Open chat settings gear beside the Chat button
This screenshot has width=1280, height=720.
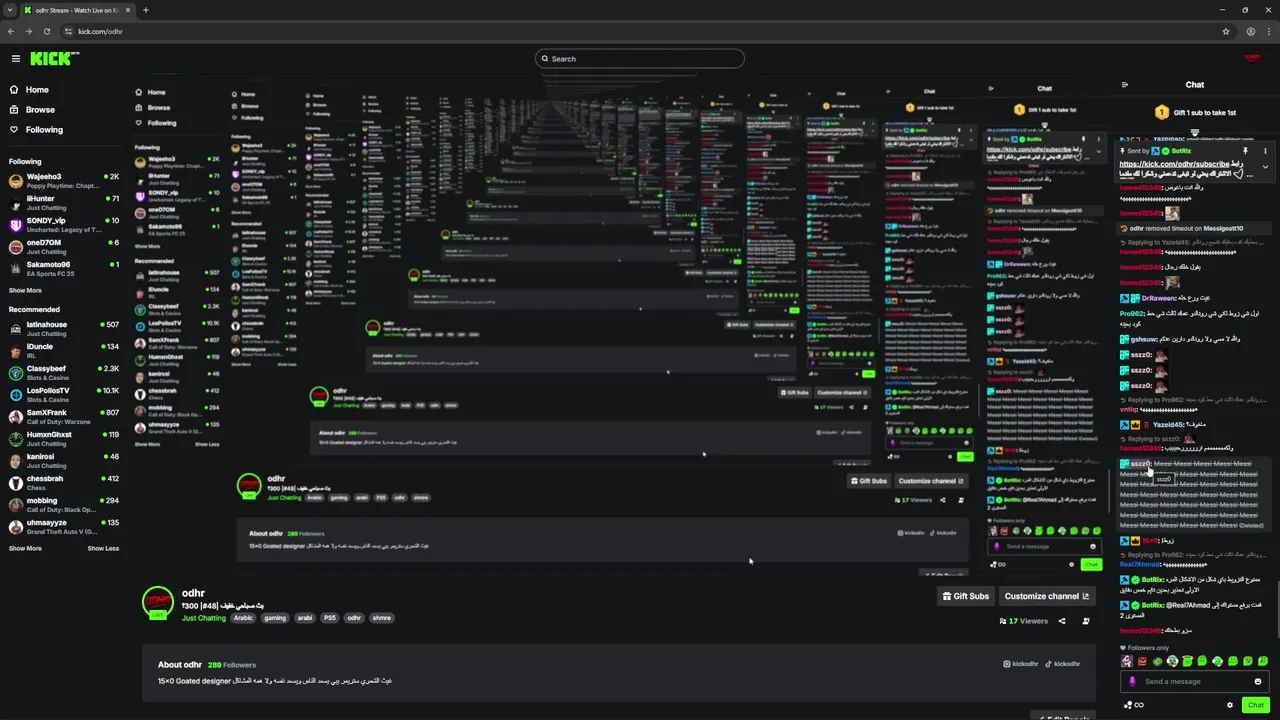click(1228, 705)
